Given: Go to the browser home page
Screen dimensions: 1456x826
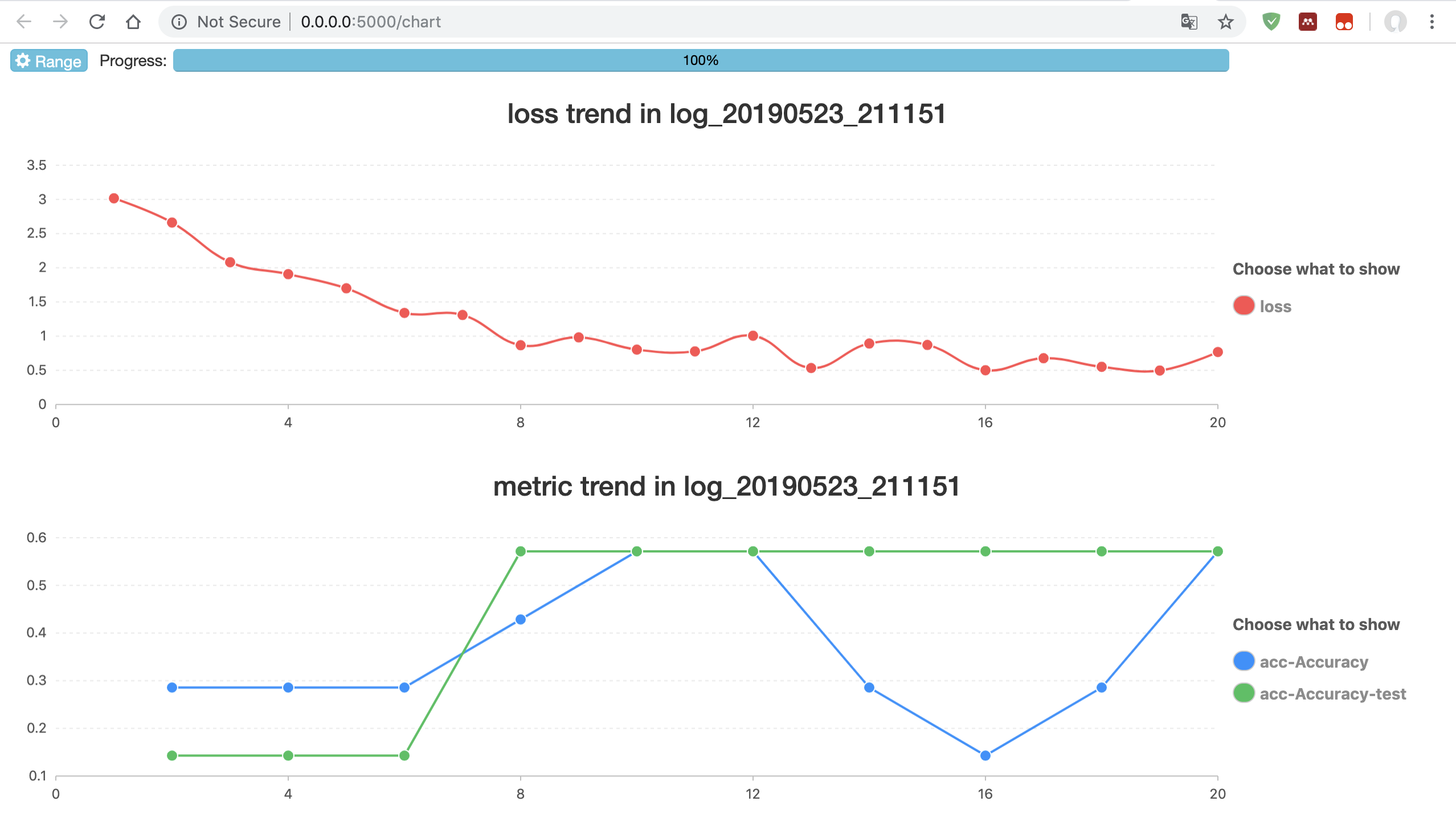Looking at the screenshot, I should point(133,22).
